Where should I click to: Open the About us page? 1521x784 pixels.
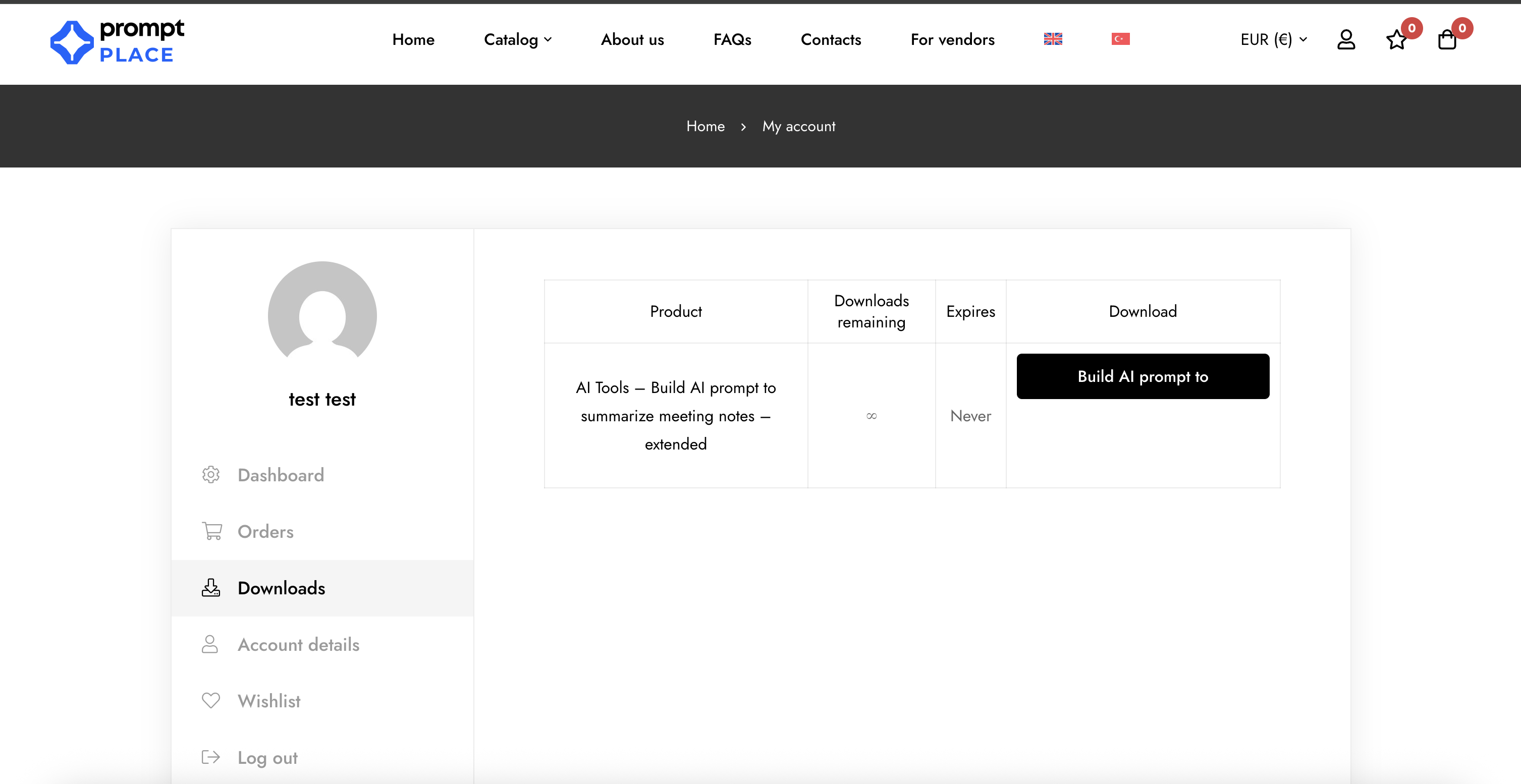(632, 39)
